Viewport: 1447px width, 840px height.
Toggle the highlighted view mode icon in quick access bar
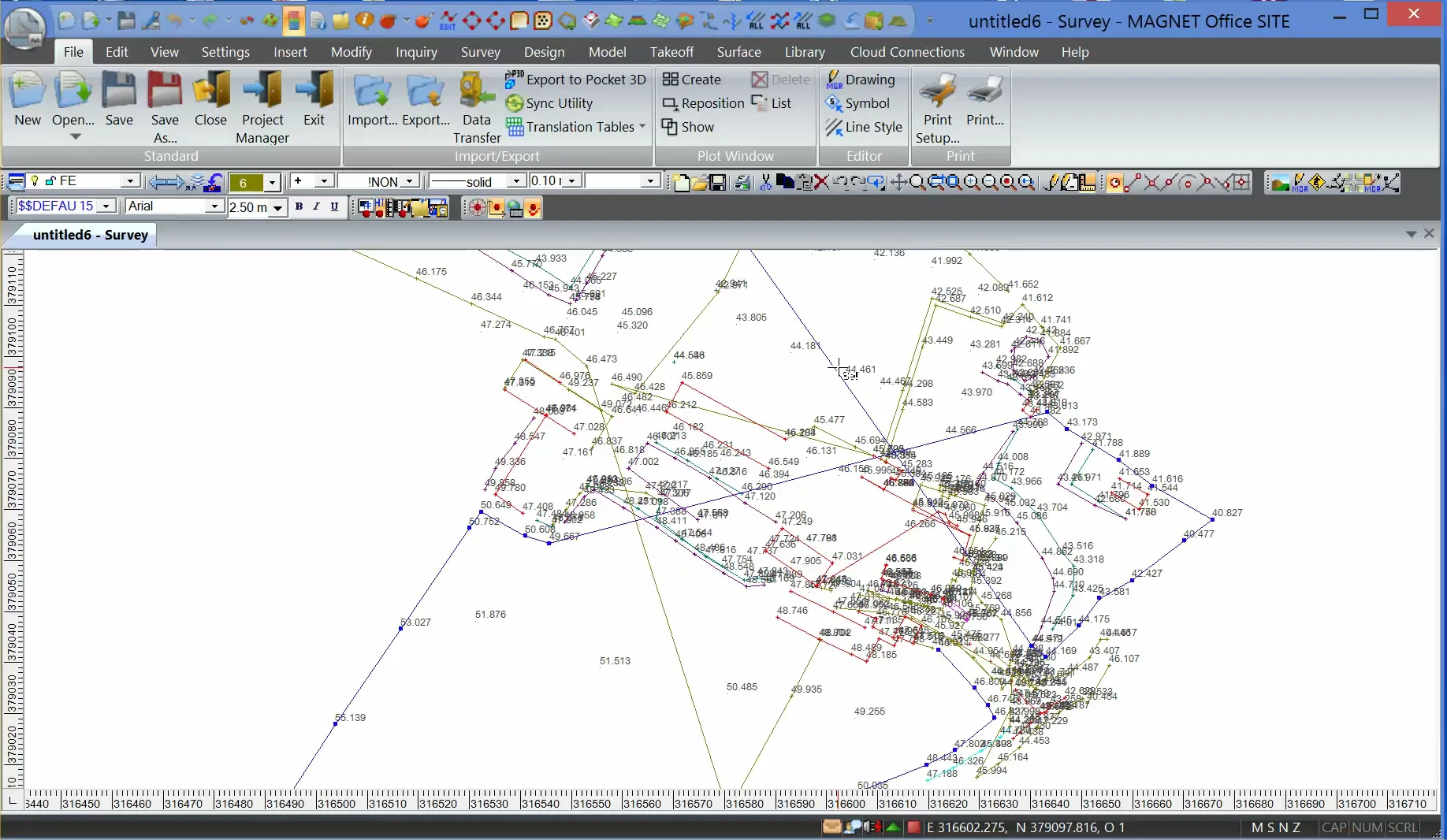coord(293,20)
